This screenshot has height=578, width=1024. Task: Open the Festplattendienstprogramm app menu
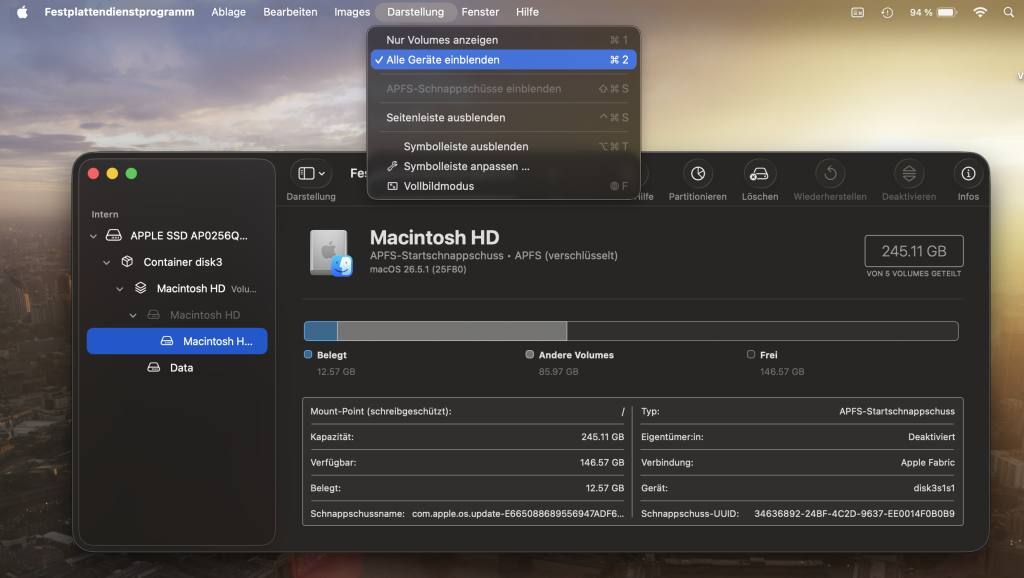(x=120, y=12)
